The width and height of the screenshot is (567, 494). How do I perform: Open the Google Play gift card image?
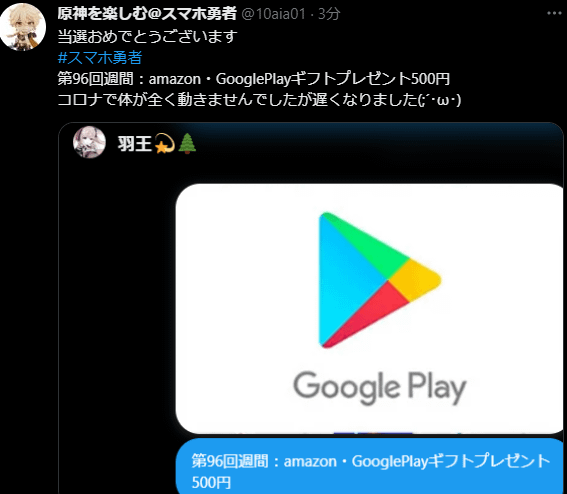tap(370, 308)
